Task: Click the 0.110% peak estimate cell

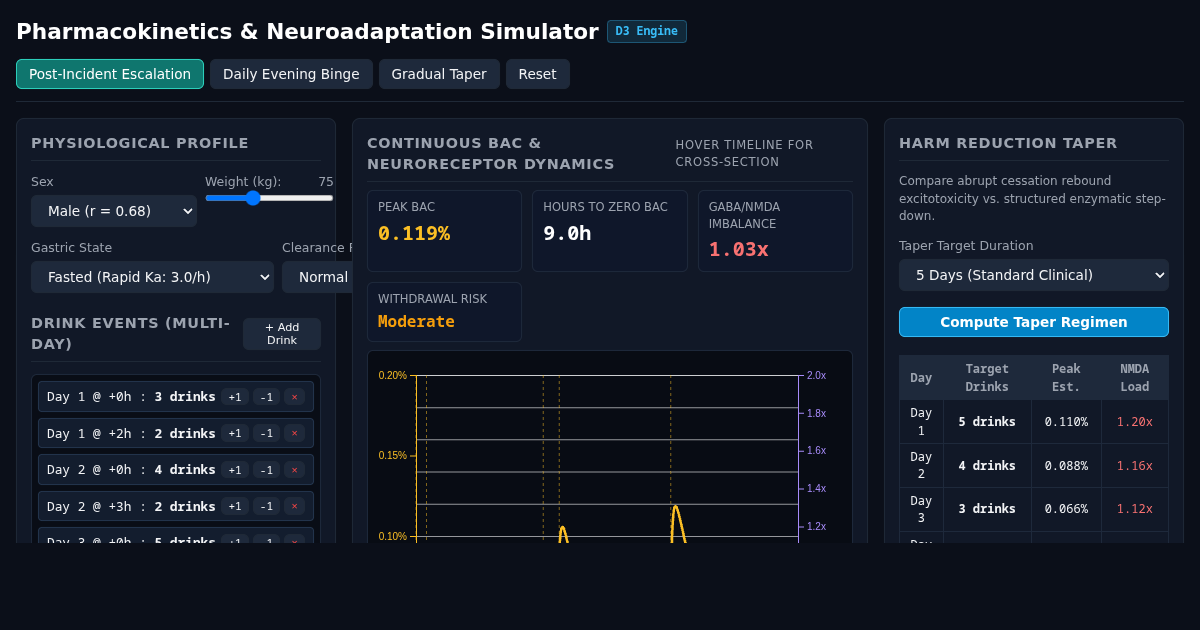Action: coord(1066,422)
